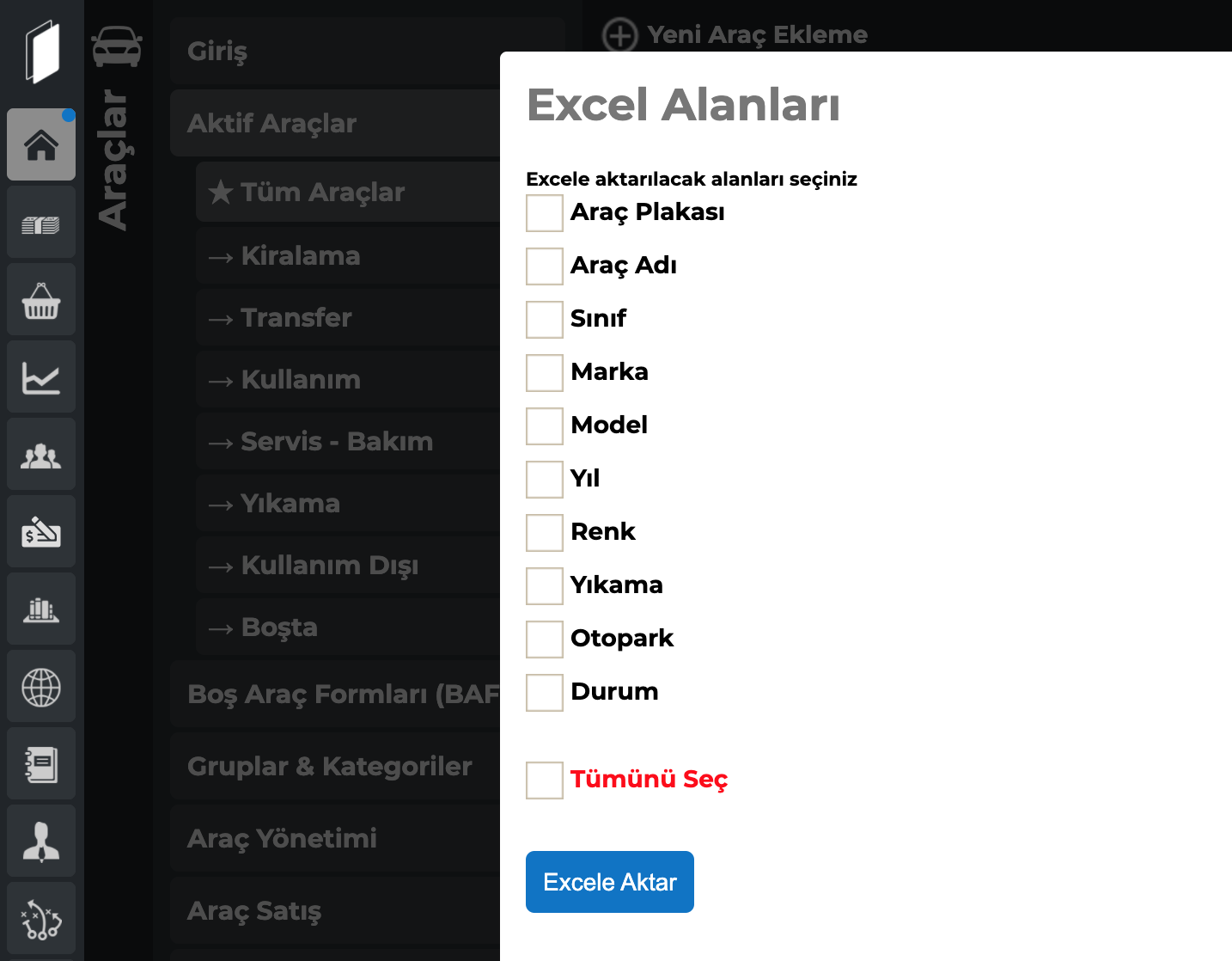Expand the Aktif Araçlar menu section
Viewport: 1232px width, 961px height.
click(335, 123)
